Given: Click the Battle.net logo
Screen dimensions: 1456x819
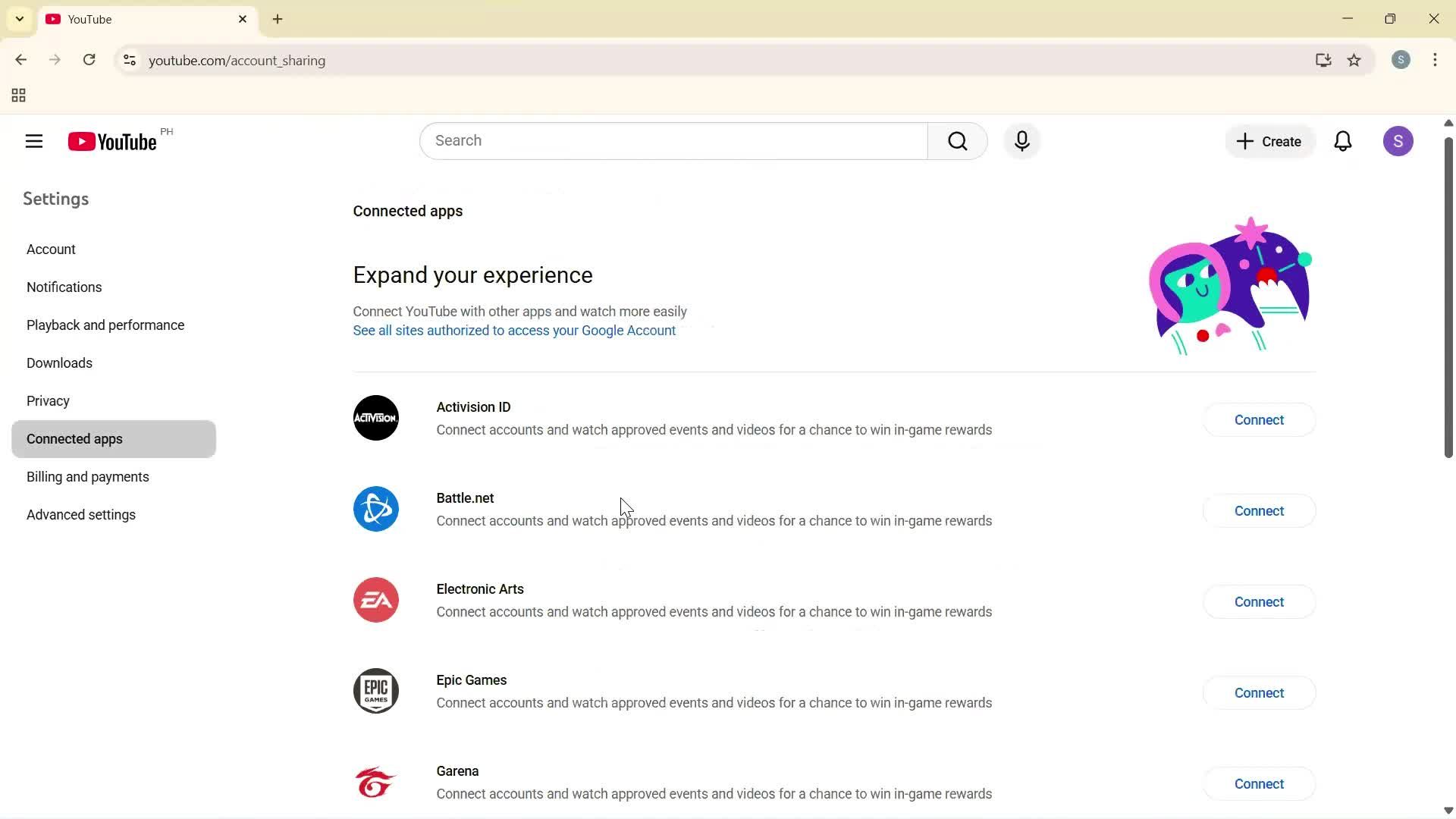Looking at the screenshot, I should click(x=375, y=509).
